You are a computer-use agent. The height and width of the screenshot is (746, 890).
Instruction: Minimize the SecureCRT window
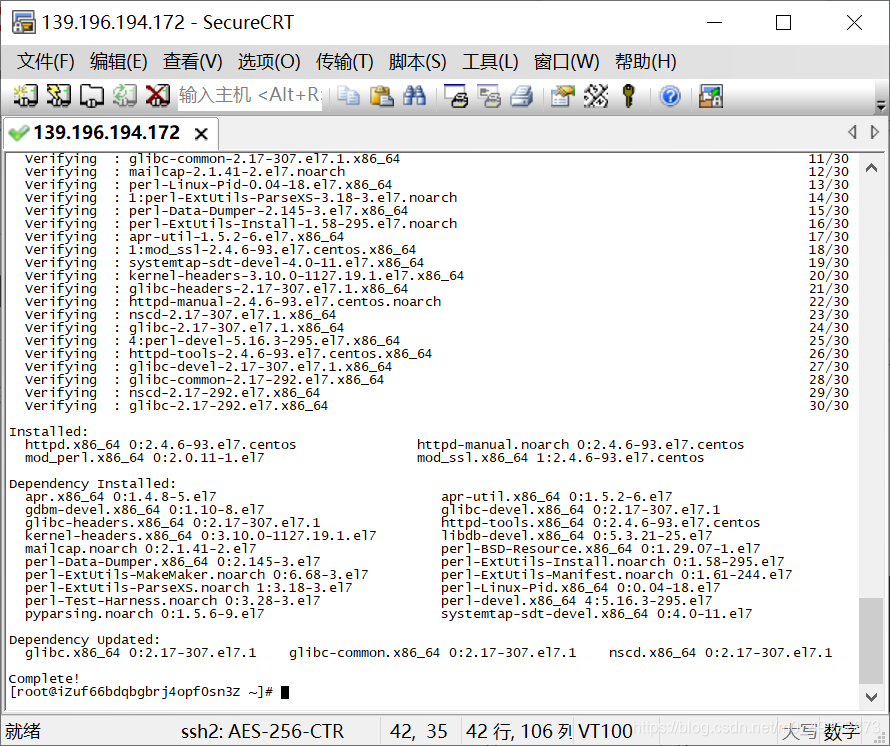point(715,23)
